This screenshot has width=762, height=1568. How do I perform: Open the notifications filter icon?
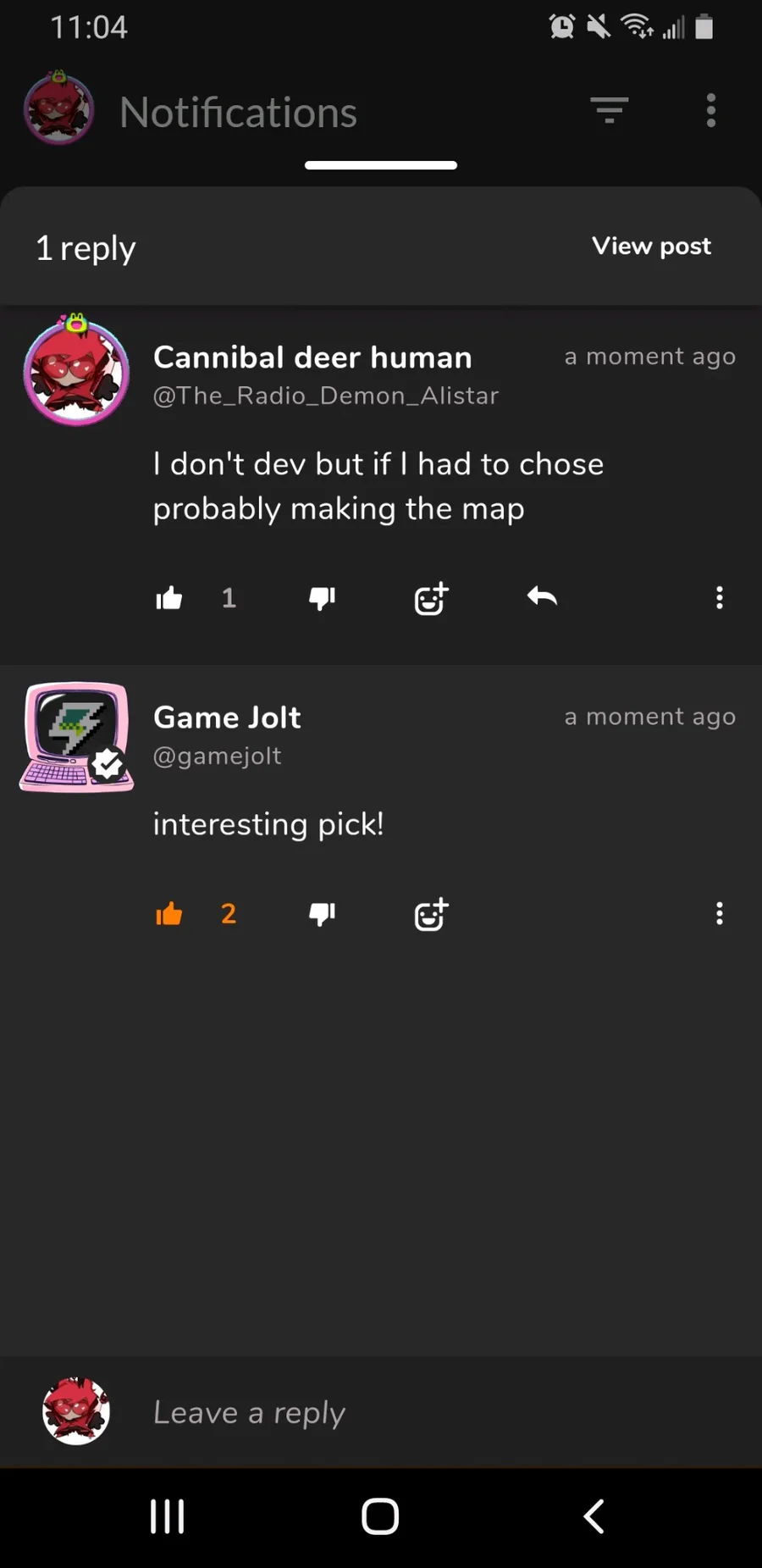(x=610, y=110)
